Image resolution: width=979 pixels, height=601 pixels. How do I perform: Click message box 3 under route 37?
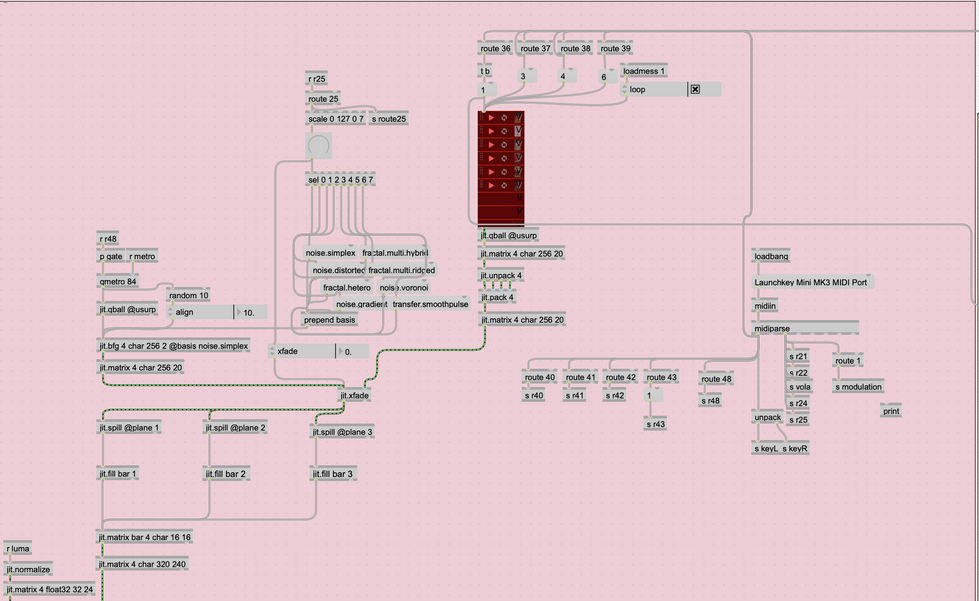pos(527,76)
